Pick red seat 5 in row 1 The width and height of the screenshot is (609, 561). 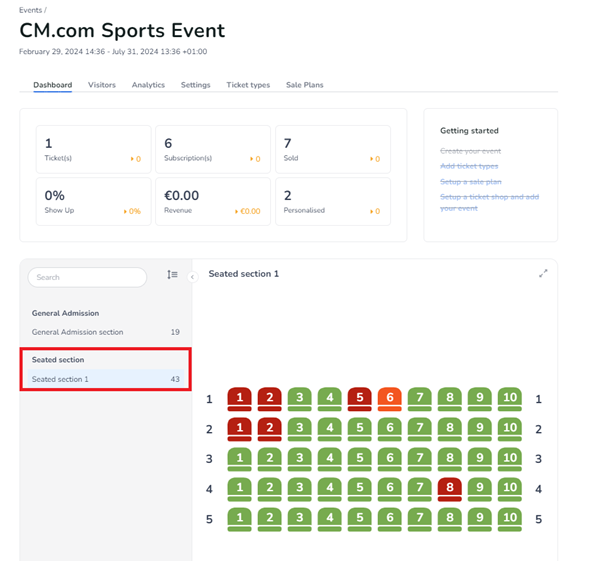click(x=360, y=399)
